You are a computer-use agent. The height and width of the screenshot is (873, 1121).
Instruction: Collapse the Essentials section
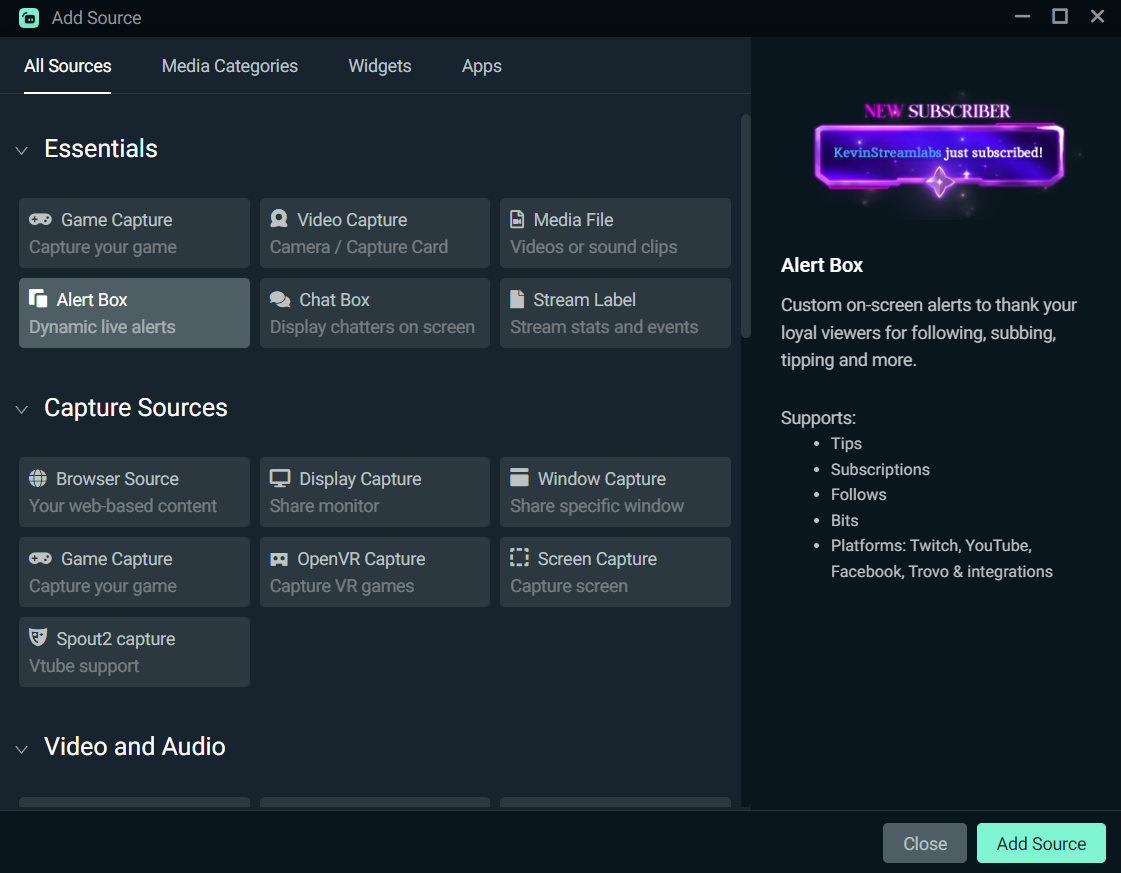21,150
